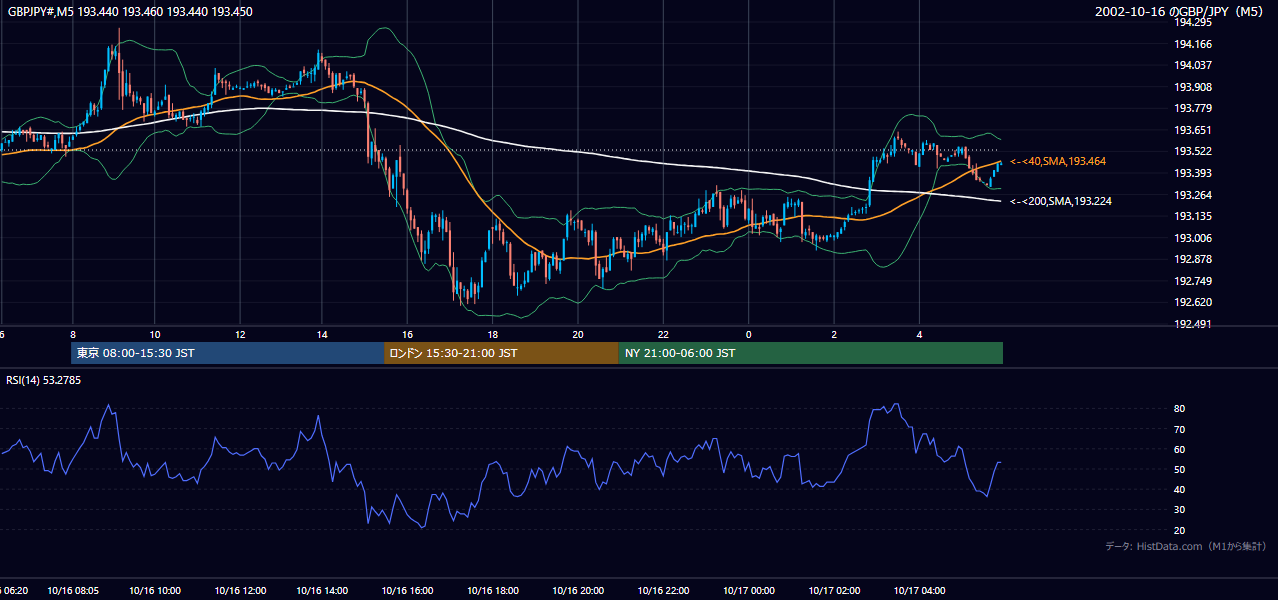This screenshot has height=600, width=1278.
Task: Click price level 192.620 on the axis
Action: [1193, 302]
